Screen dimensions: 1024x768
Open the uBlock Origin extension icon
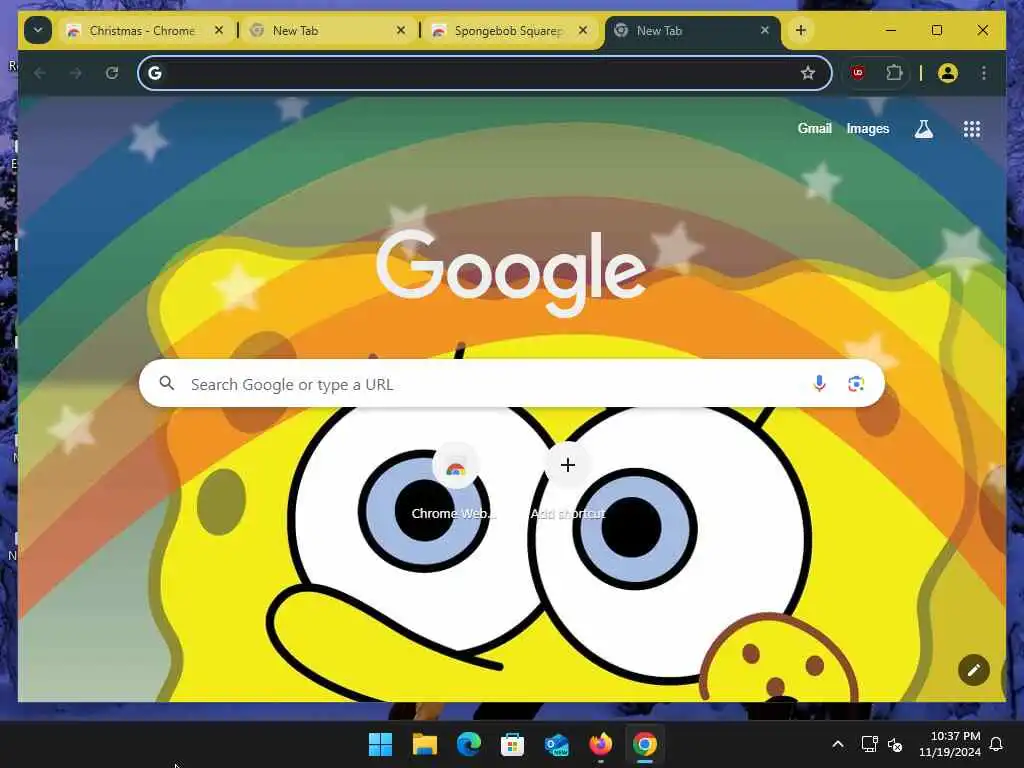(x=858, y=73)
